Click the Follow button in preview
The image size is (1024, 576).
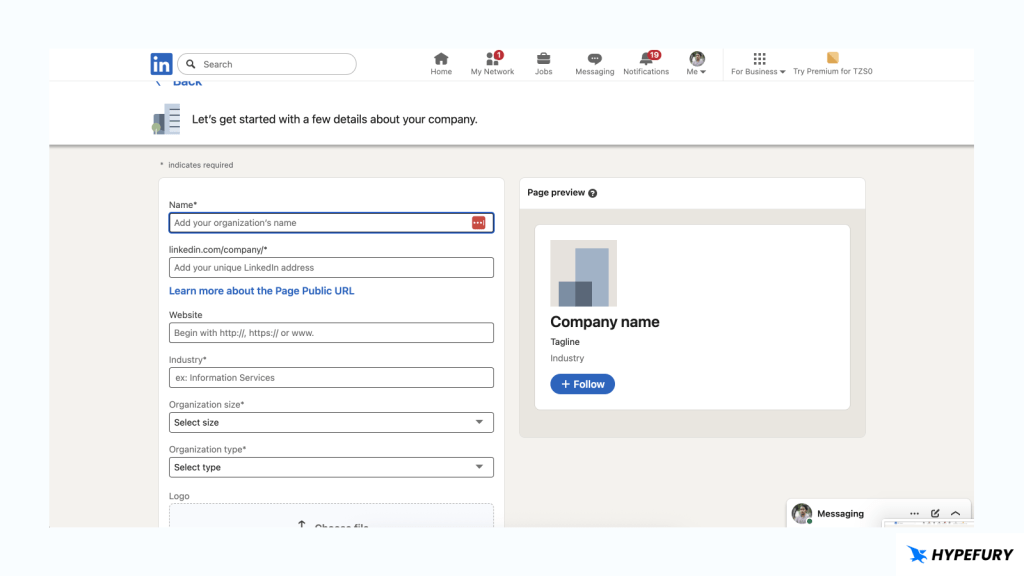pyautogui.click(x=583, y=384)
